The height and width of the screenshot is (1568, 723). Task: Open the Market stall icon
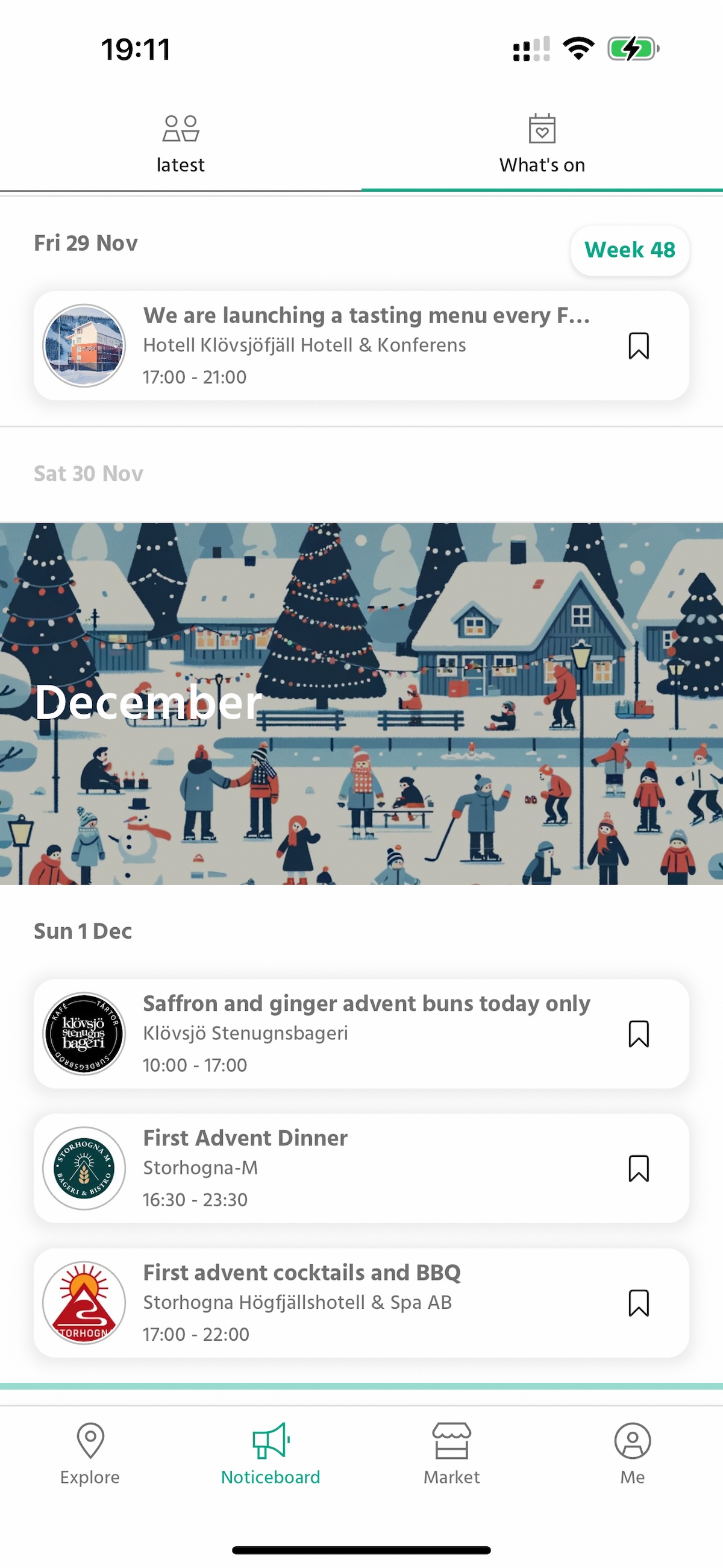[x=451, y=1440]
